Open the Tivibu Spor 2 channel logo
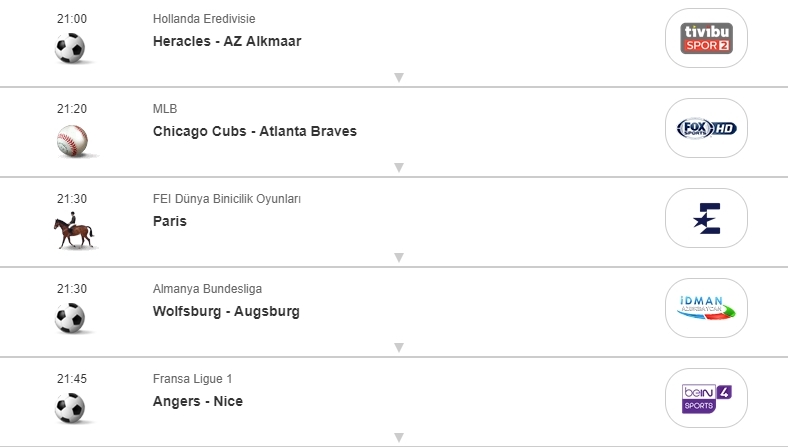 [707, 38]
